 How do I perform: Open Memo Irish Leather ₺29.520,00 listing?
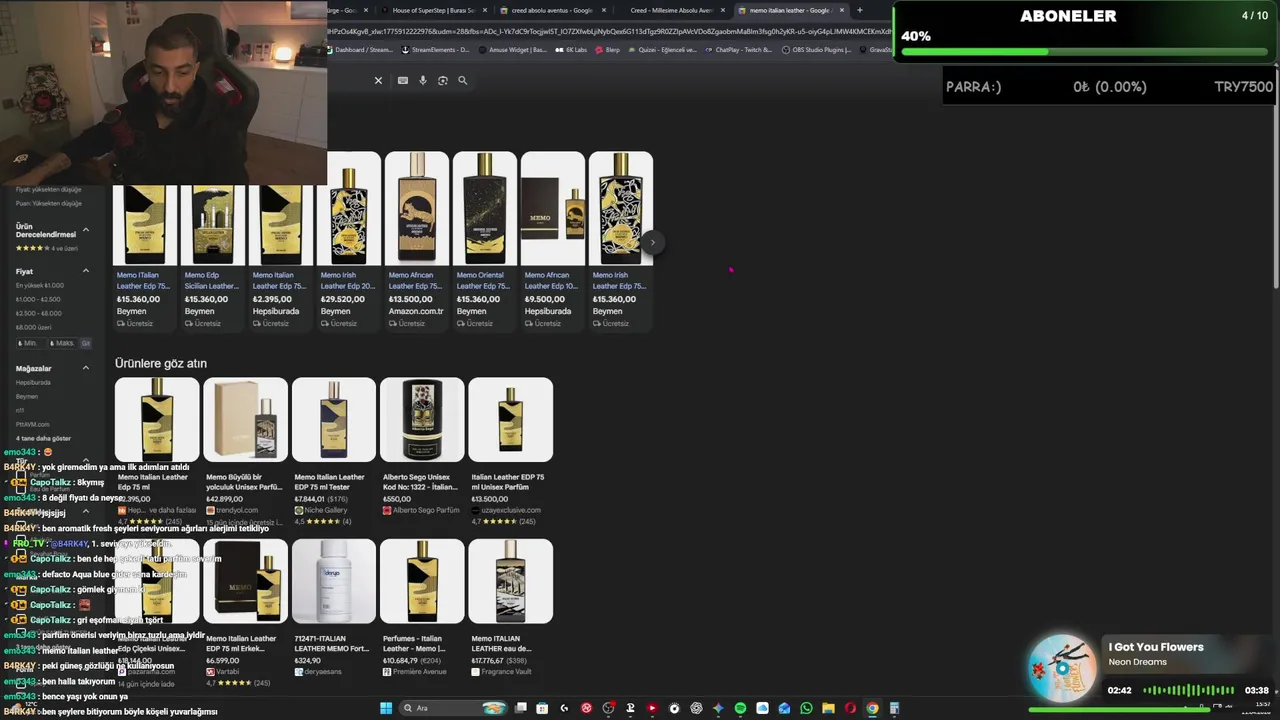(348, 240)
